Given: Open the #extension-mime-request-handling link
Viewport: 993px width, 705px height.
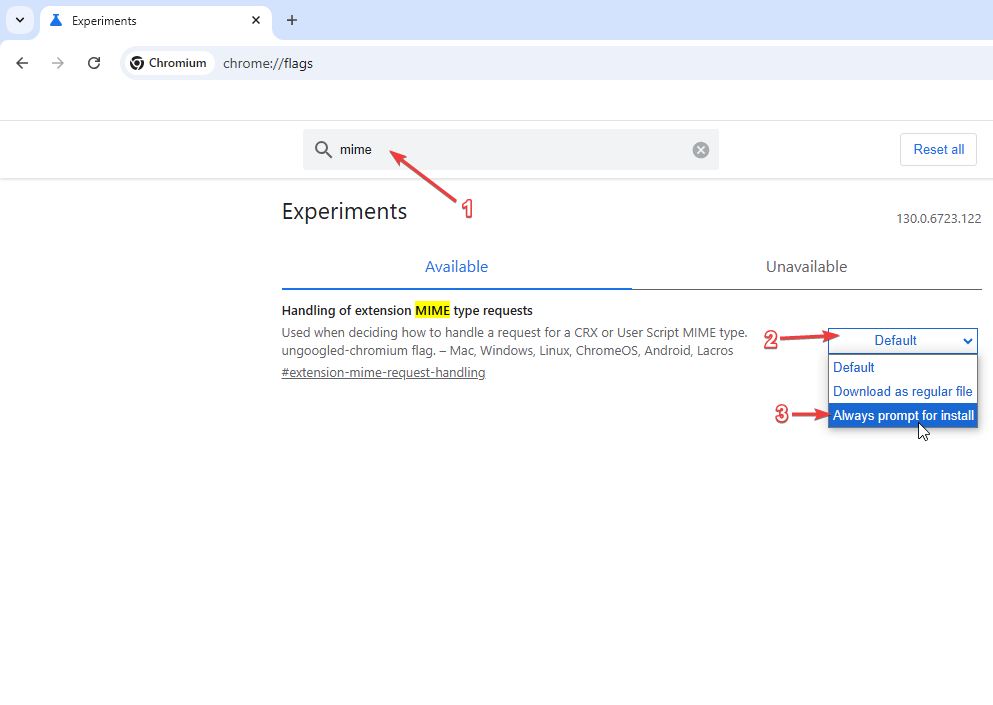Looking at the screenshot, I should 383,373.
